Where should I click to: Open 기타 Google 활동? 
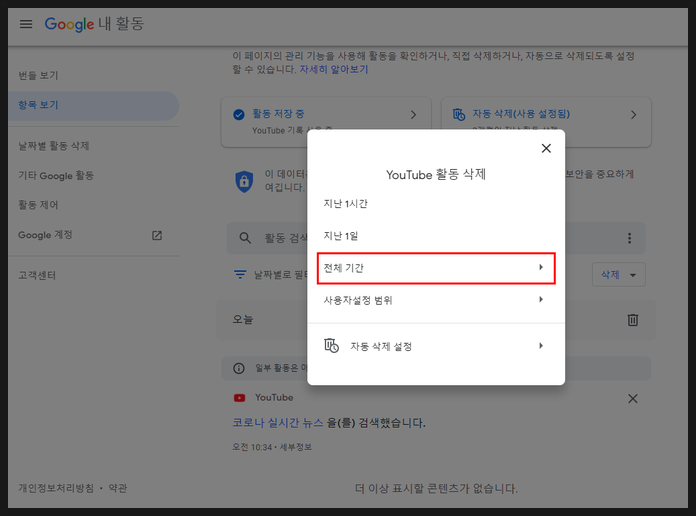pos(56,176)
